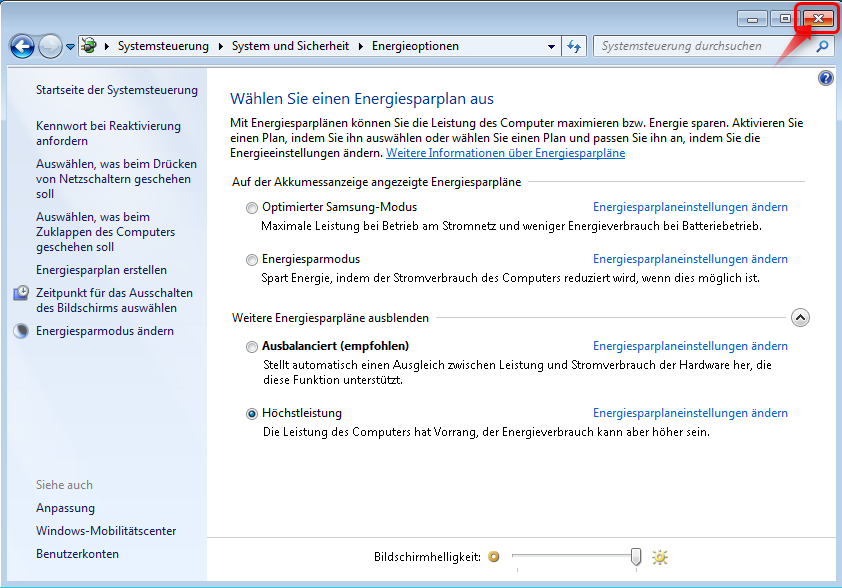Select the Ausbalanciert (empfohlen) plan
The height and width of the screenshot is (588, 842).
click(253, 346)
